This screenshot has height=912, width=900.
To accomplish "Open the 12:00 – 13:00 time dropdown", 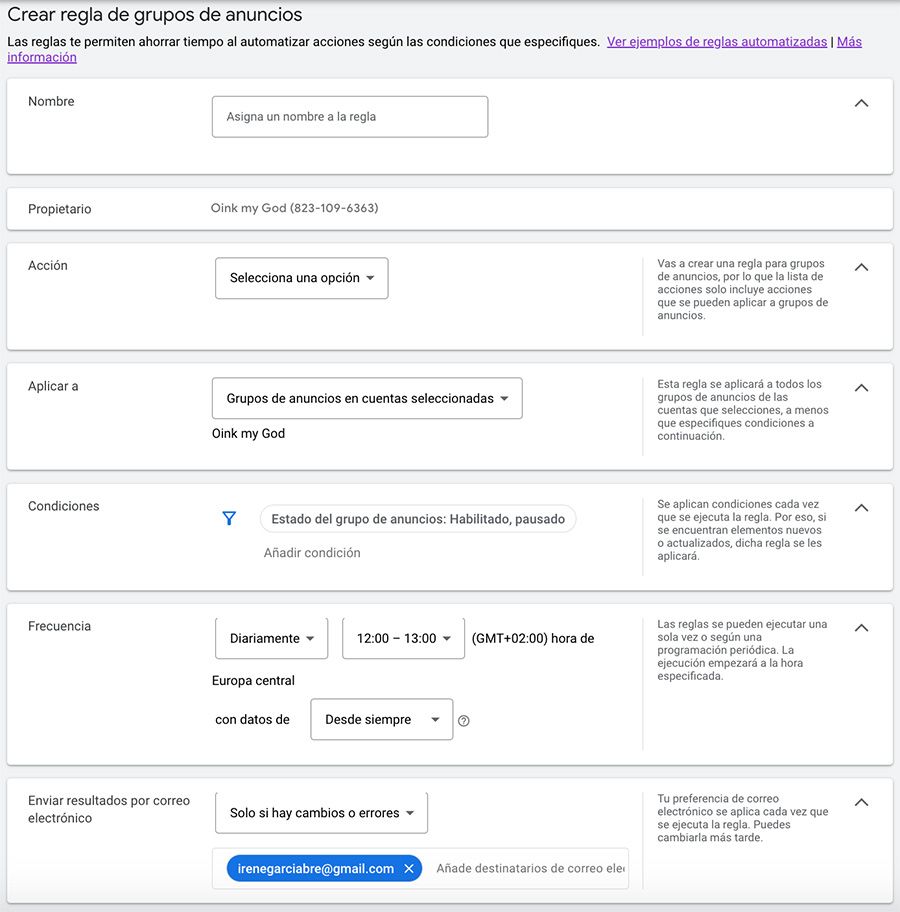I will click(x=403, y=638).
